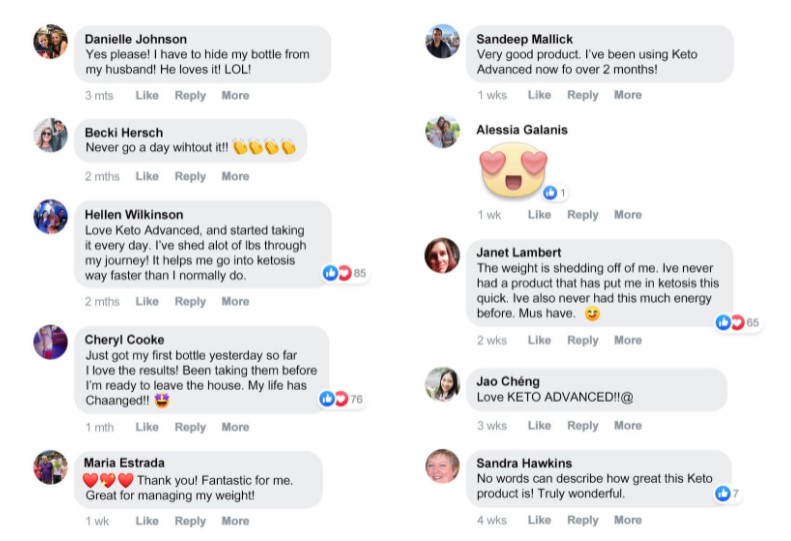Click the reaction count on Cheryl Cooke's comment
This screenshot has height=541, width=791.
tap(355, 399)
